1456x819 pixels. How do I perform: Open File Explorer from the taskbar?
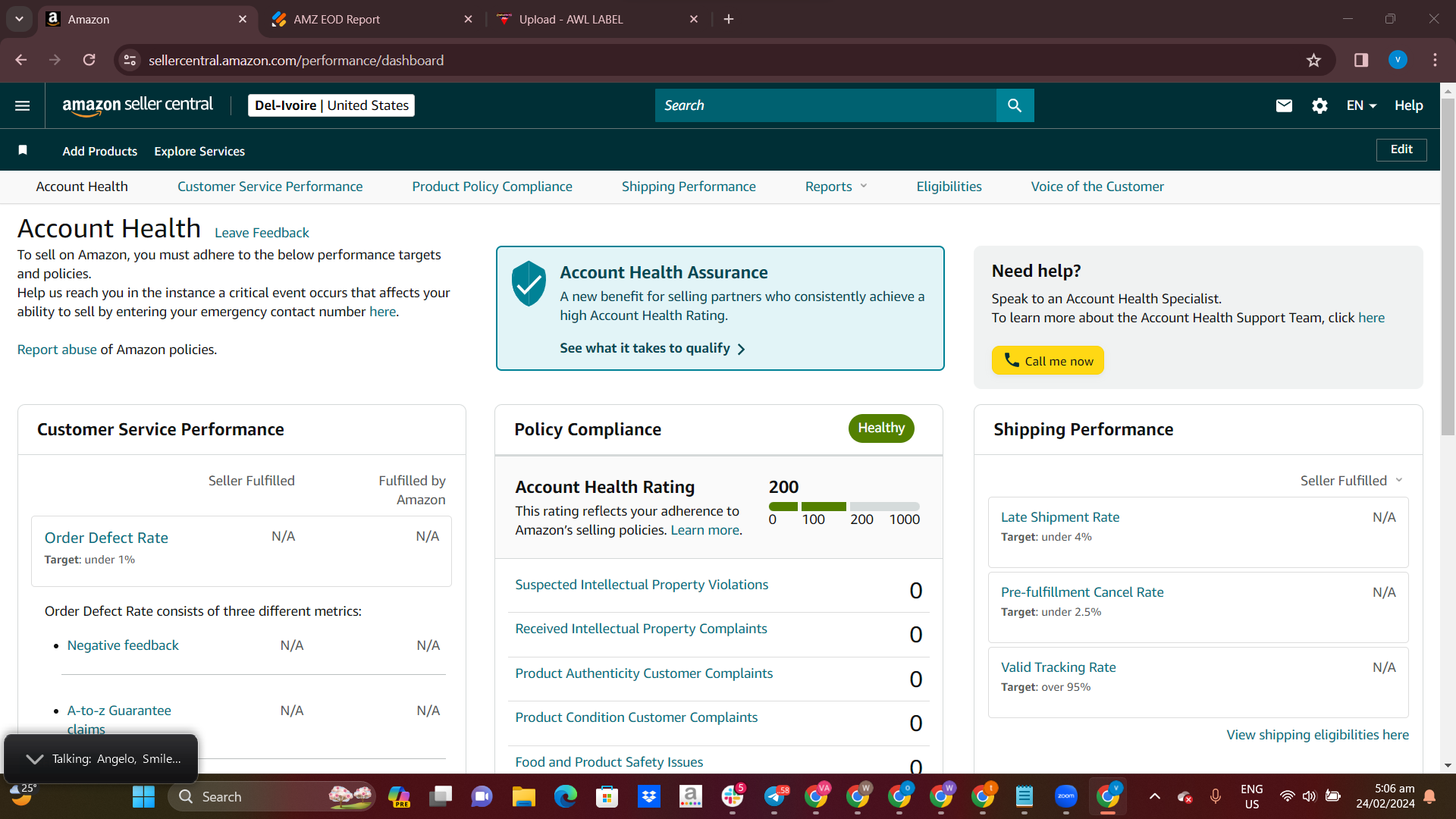point(523,796)
